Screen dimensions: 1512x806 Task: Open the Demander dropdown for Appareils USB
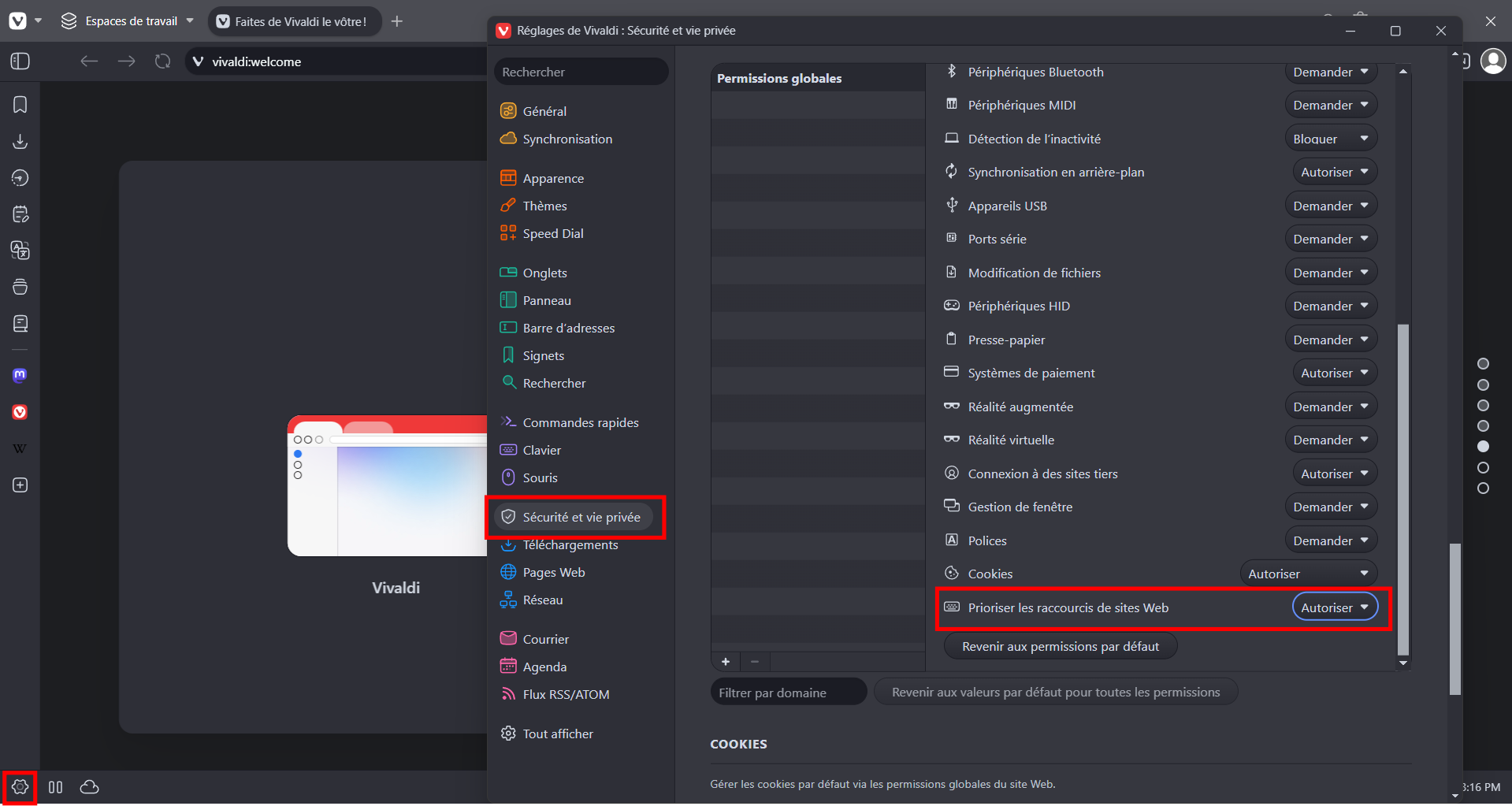[x=1331, y=205]
